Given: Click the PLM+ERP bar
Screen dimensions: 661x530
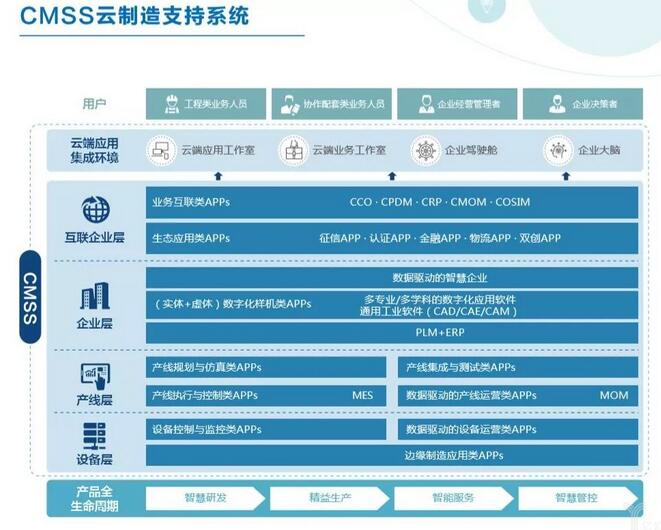Looking at the screenshot, I should tap(392, 333).
